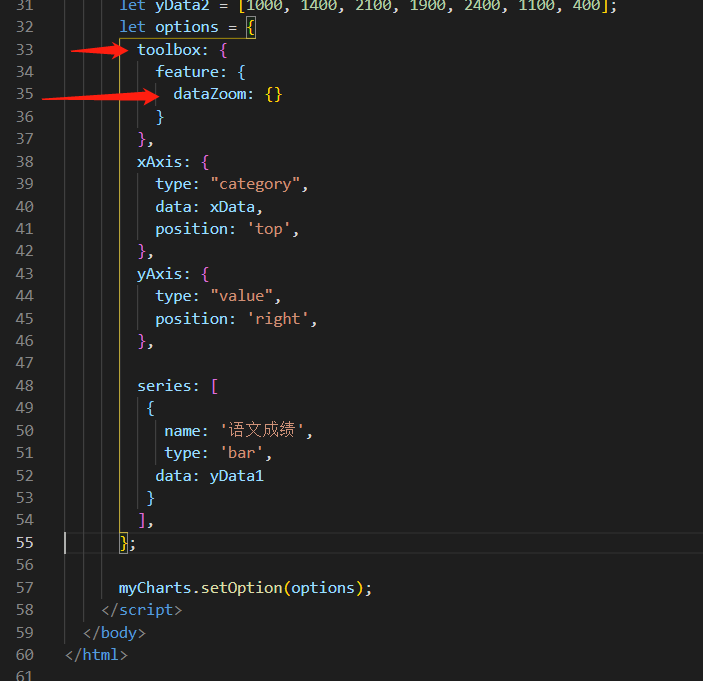Image resolution: width=703 pixels, height=681 pixels.
Task: Click the '语文成绩' name string
Action: coord(262,430)
